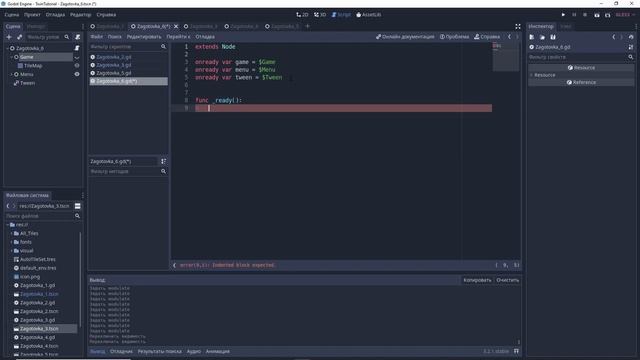Open the Редактировать script menu
640x360 pixels.
click(x=144, y=37)
